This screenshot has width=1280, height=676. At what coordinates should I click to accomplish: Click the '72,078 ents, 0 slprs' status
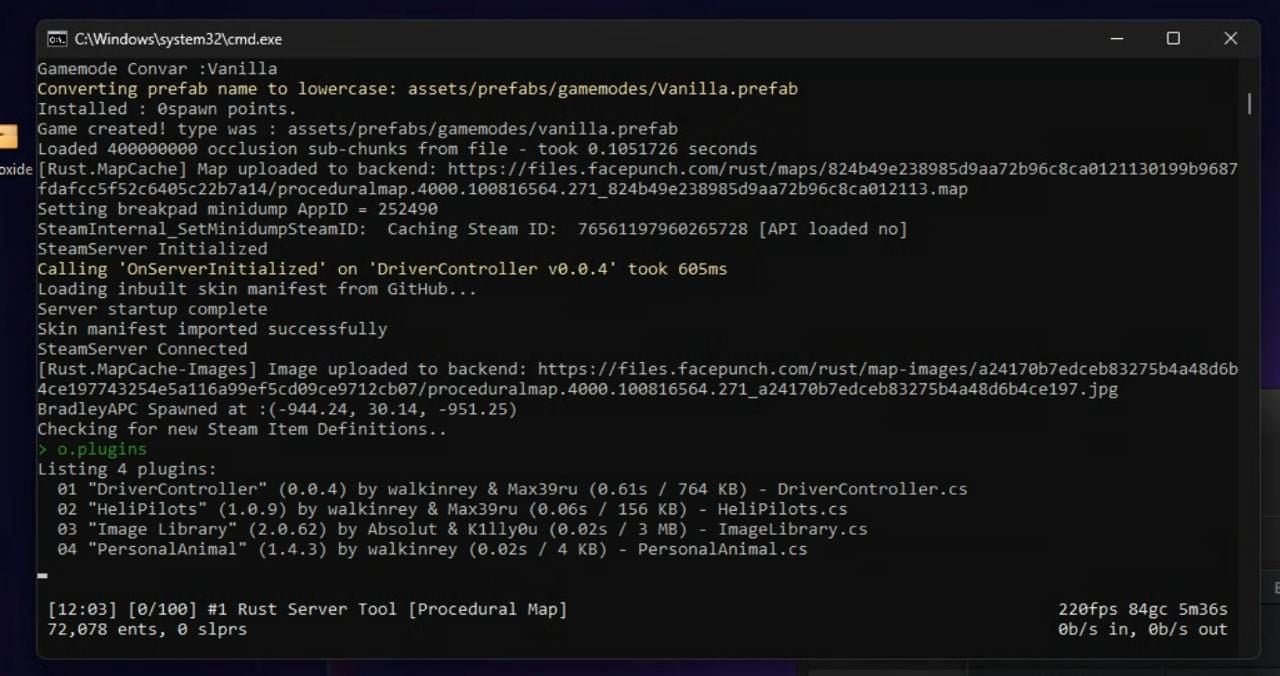[147, 629]
